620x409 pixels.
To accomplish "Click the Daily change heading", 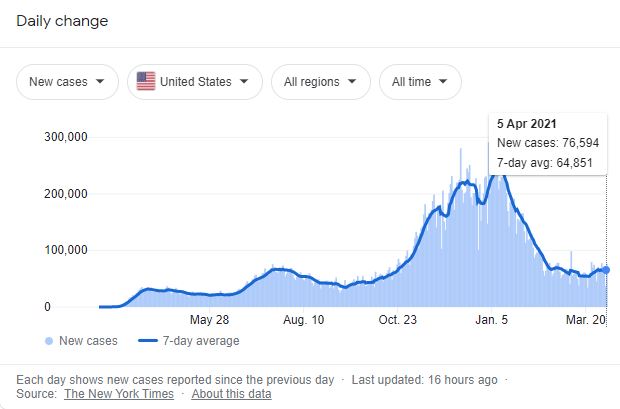I will coord(62,21).
